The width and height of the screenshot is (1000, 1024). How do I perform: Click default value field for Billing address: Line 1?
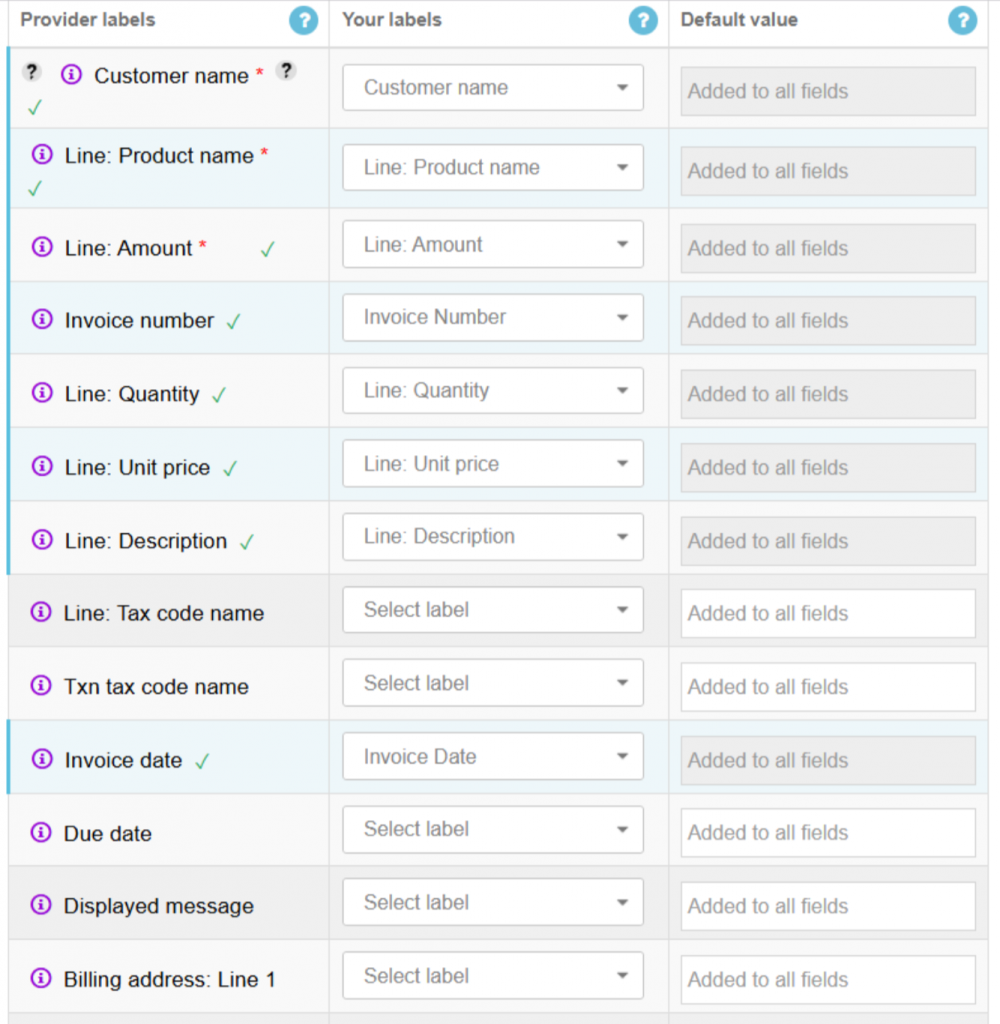point(827,980)
